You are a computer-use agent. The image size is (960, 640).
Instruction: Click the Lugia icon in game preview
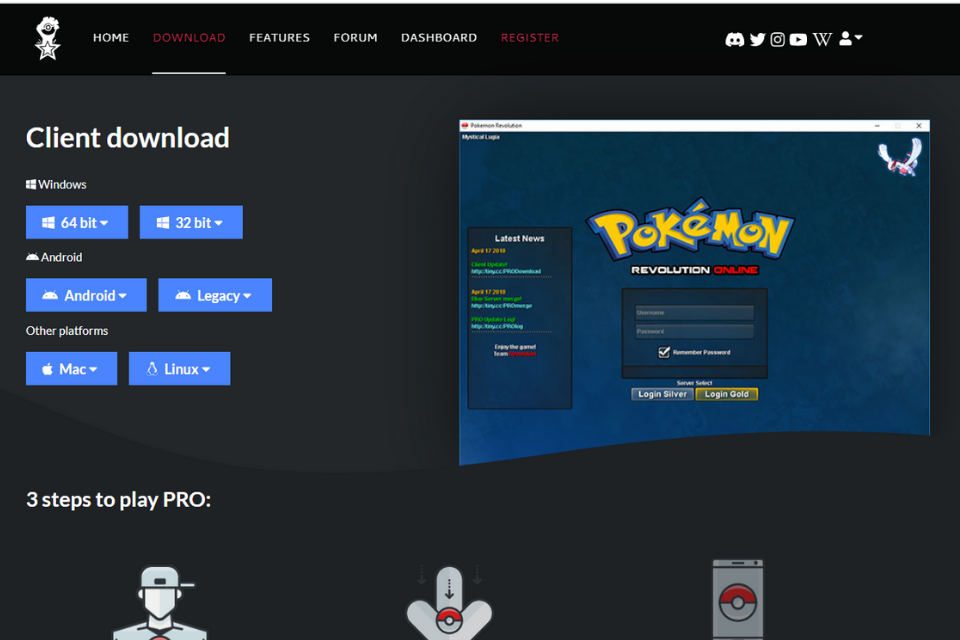click(x=900, y=157)
